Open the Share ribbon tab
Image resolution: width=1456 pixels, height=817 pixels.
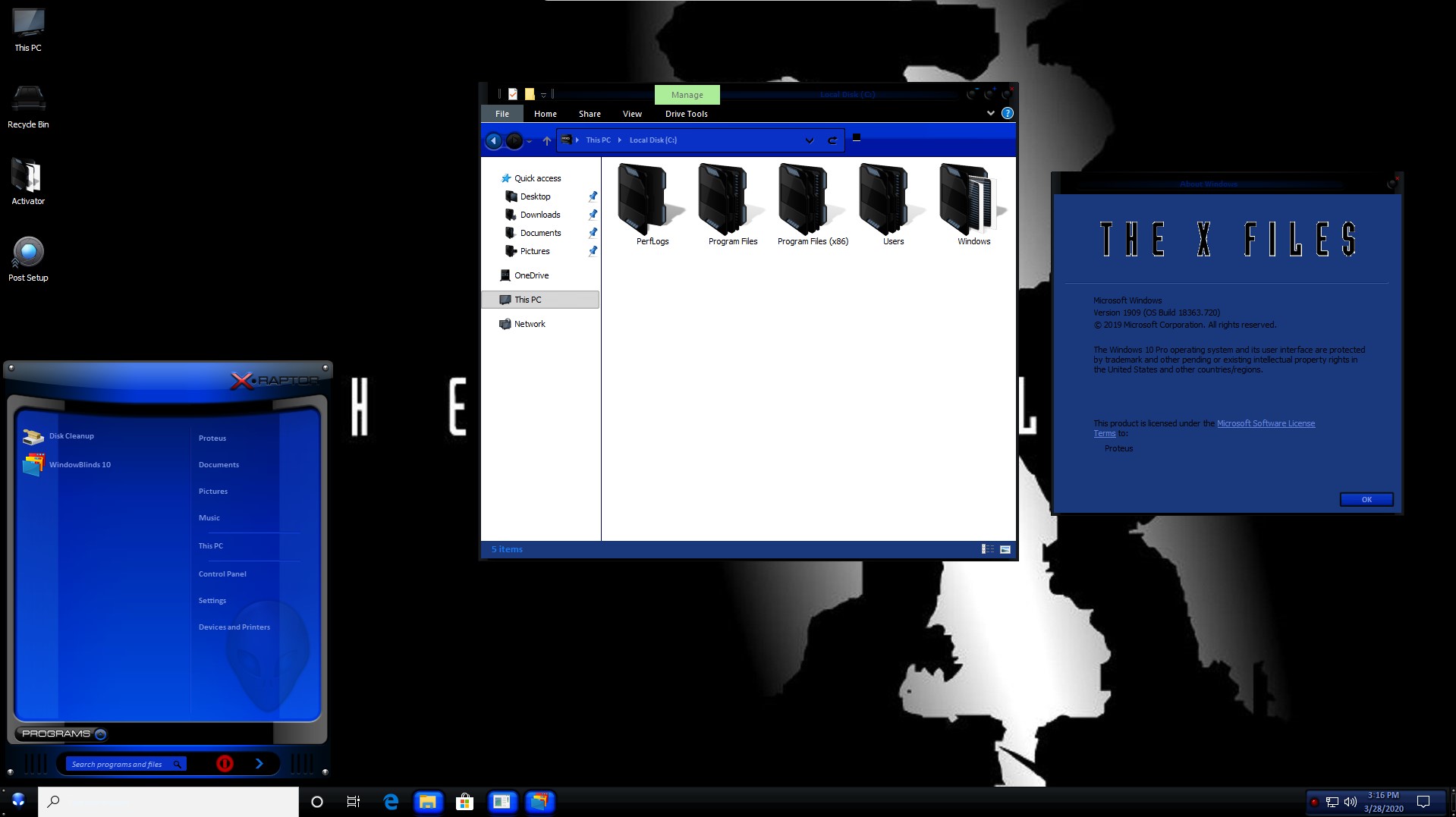tap(590, 114)
